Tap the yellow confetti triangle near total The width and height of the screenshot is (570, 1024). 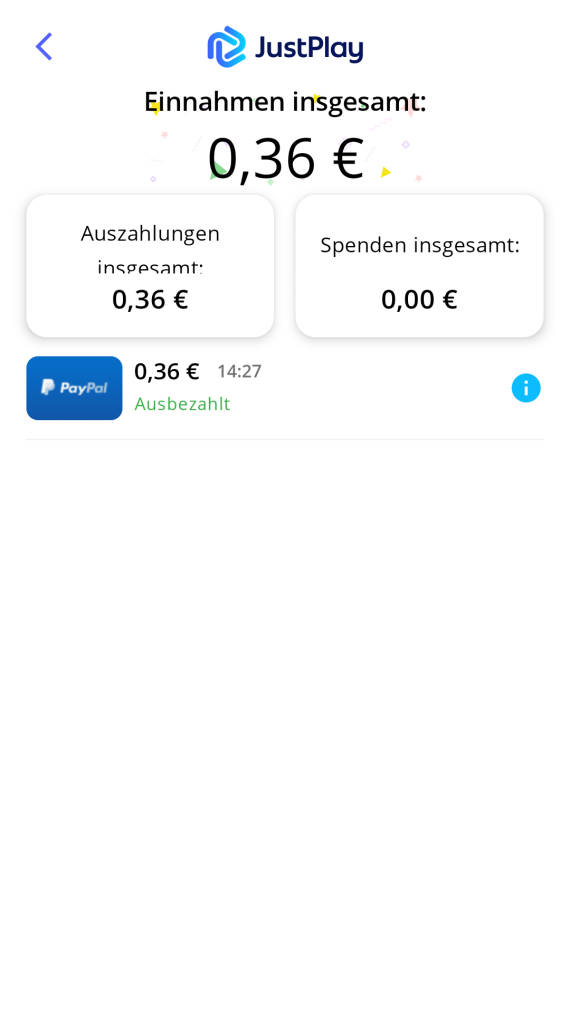coord(385,172)
